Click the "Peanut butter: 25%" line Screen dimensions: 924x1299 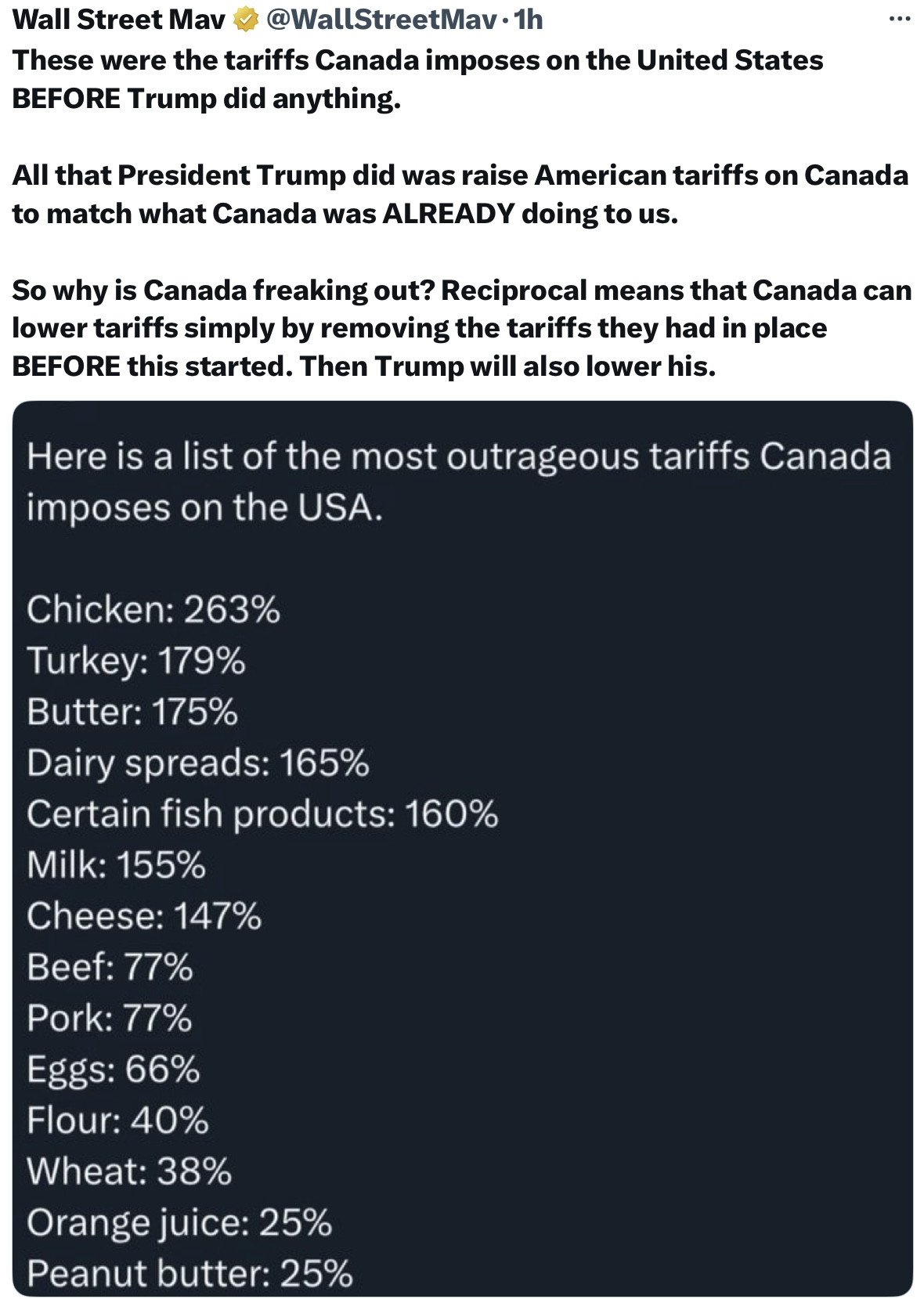189,1273
